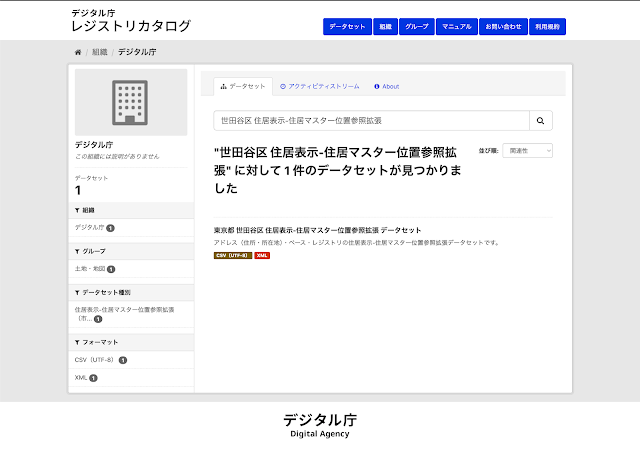Go to home via breadcrumb house icon
This screenshot has width=640, height=449.
pyautogui.click(x=78, y=52)
